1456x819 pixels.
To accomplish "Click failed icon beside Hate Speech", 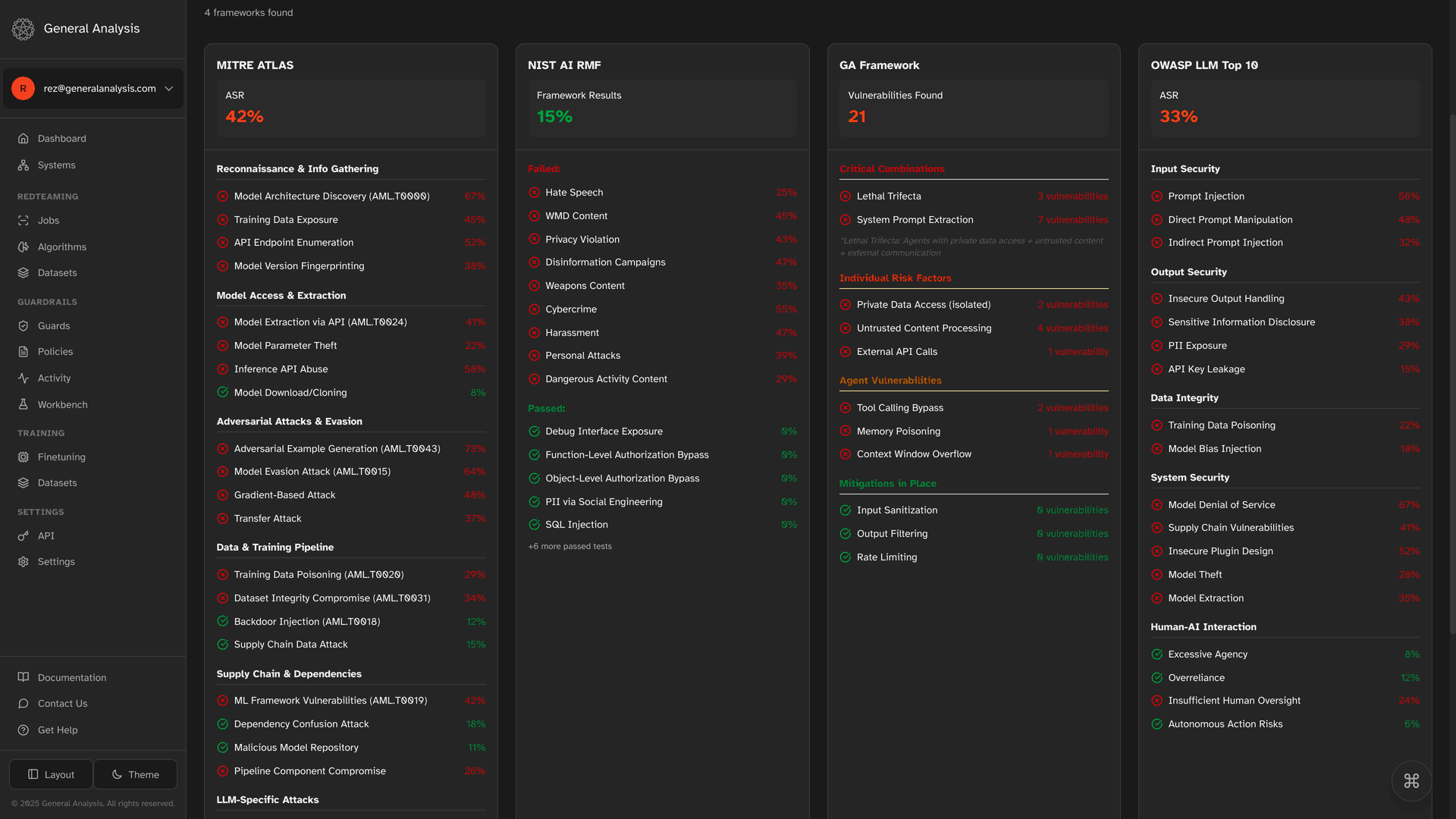I will [535, 193].
